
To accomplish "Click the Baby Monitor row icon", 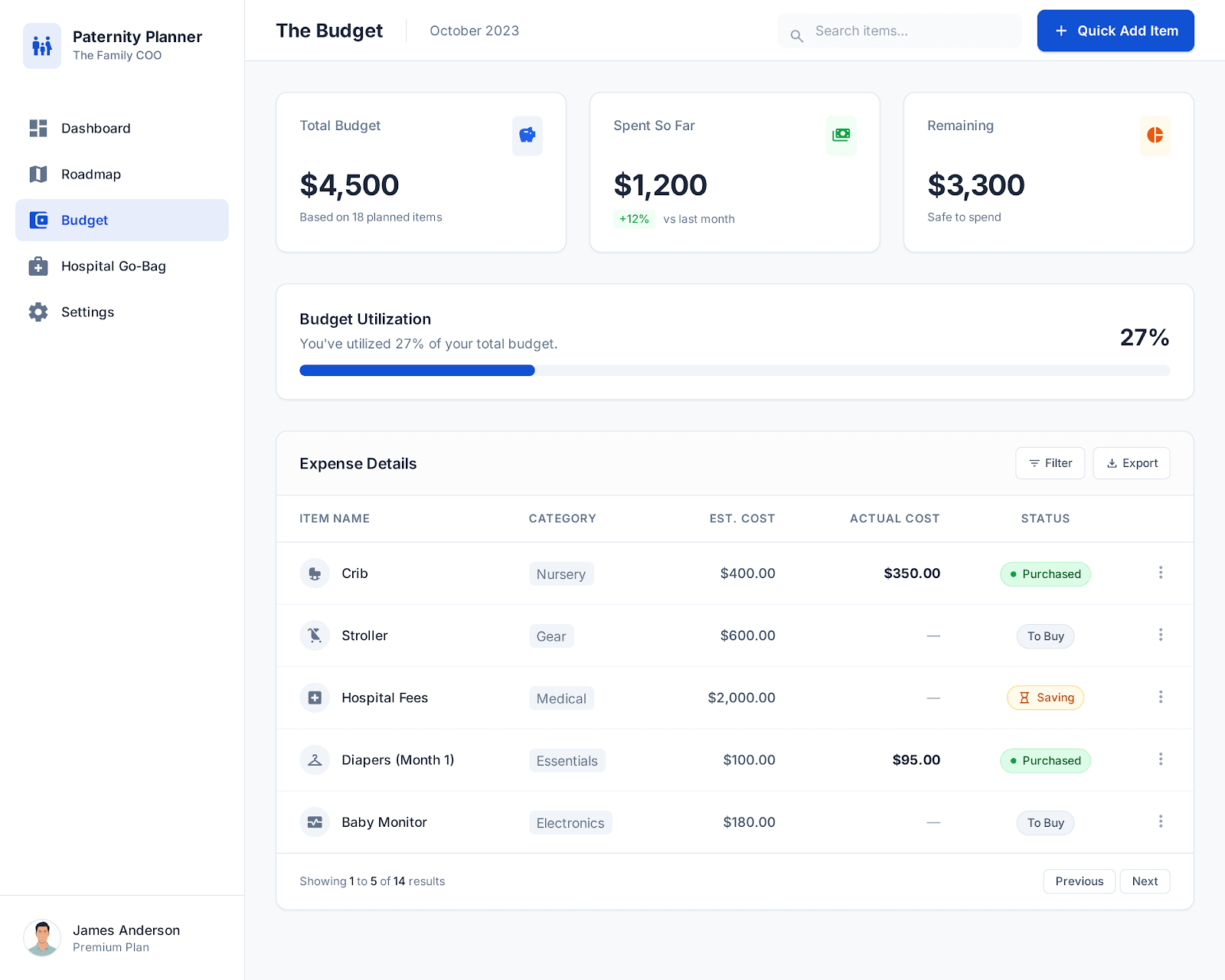I will (x=315, y=822).
